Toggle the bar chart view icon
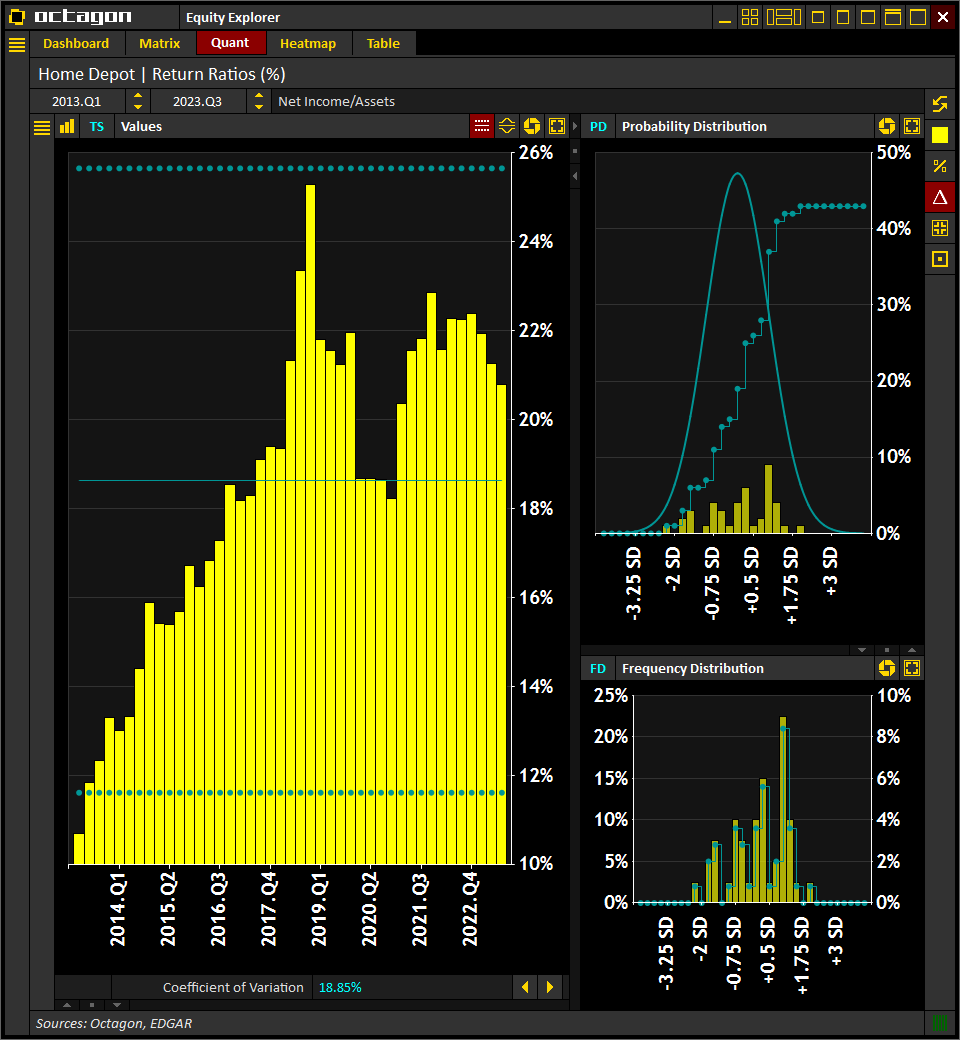960x1040 pixels. click(x=67, y=127)
